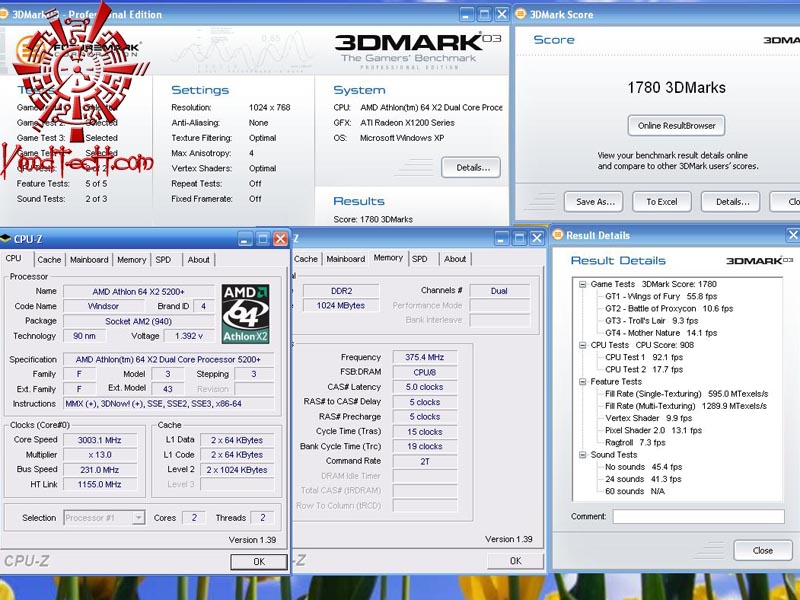The image size is (800, 600).
Task: Open Mainboard tab in rear CPU-Z window
Action: click(346, 259)
